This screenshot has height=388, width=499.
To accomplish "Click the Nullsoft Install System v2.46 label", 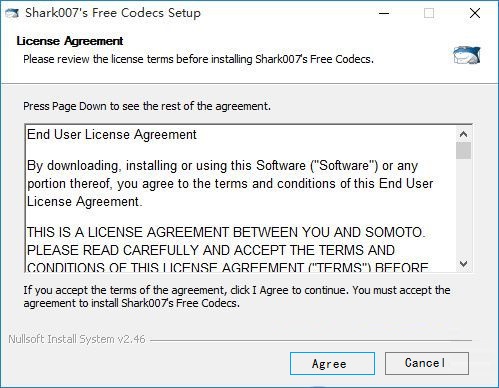I will point(77,339).
